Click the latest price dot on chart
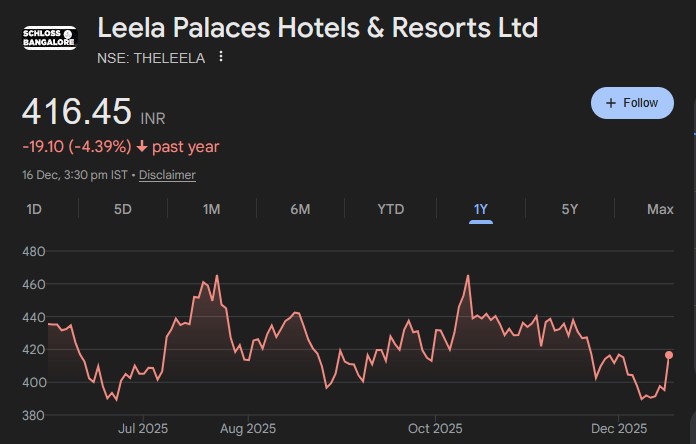This screenshot has width=696, height=444. [x=669, y=355]
